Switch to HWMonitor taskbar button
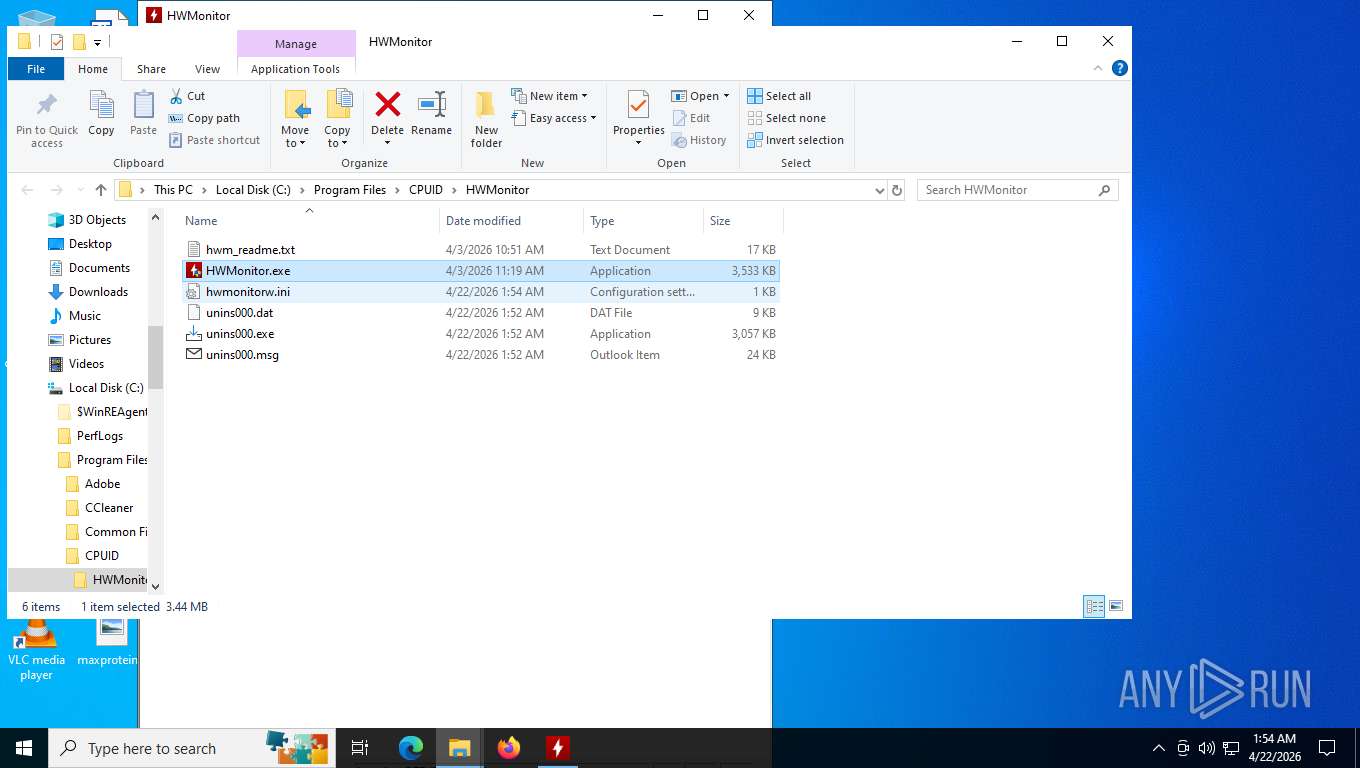Screen dimensions: 1360x768 pos(558,748)
